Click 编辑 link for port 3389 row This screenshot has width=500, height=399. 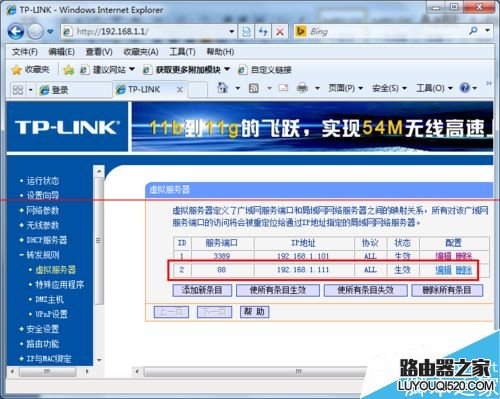[x=444, y=256]
